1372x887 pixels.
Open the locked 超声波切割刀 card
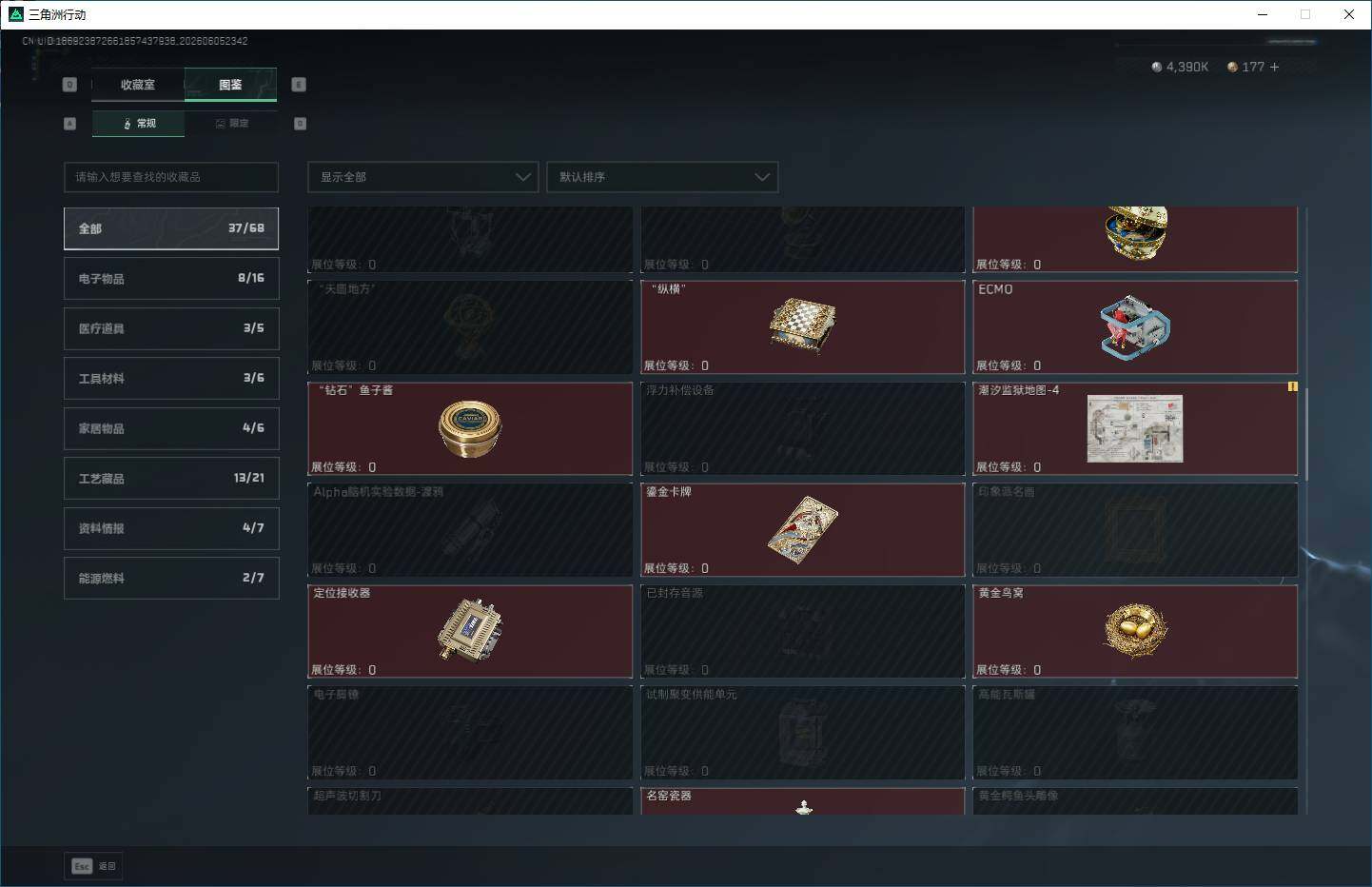pyautogui.click(x=470, y=800)
